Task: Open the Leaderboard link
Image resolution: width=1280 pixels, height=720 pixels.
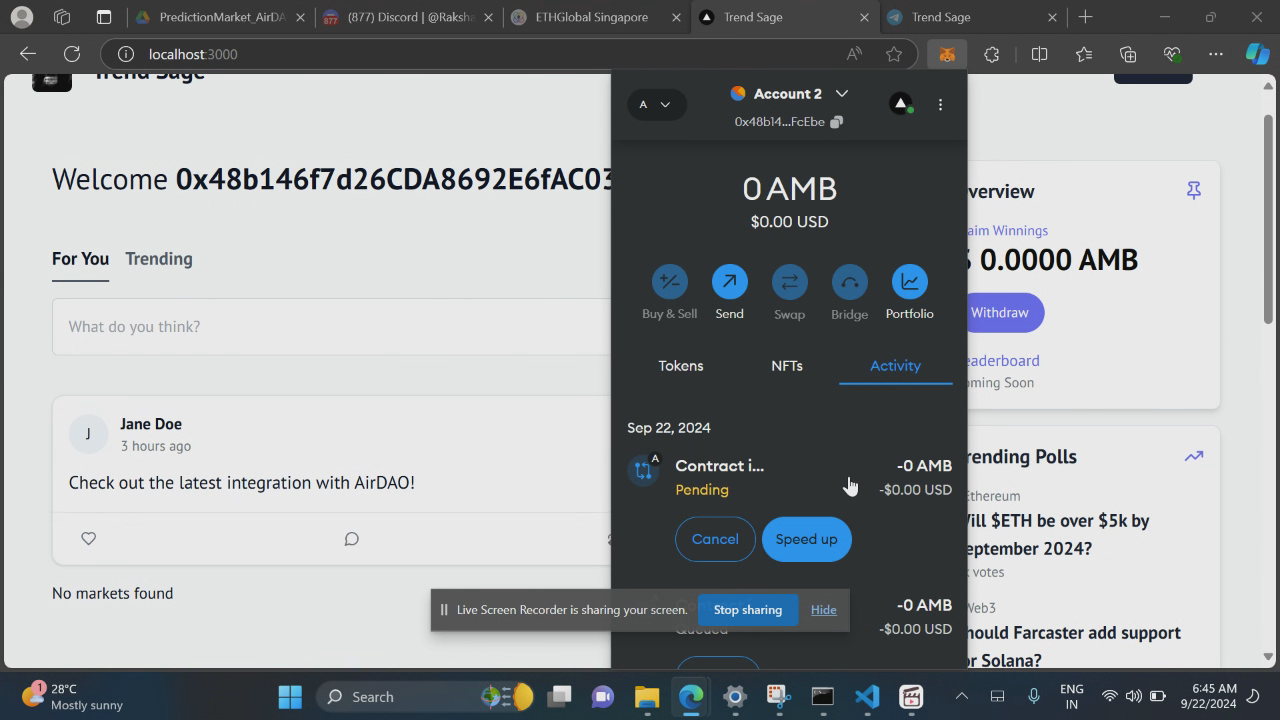Action: point(1003,361)
